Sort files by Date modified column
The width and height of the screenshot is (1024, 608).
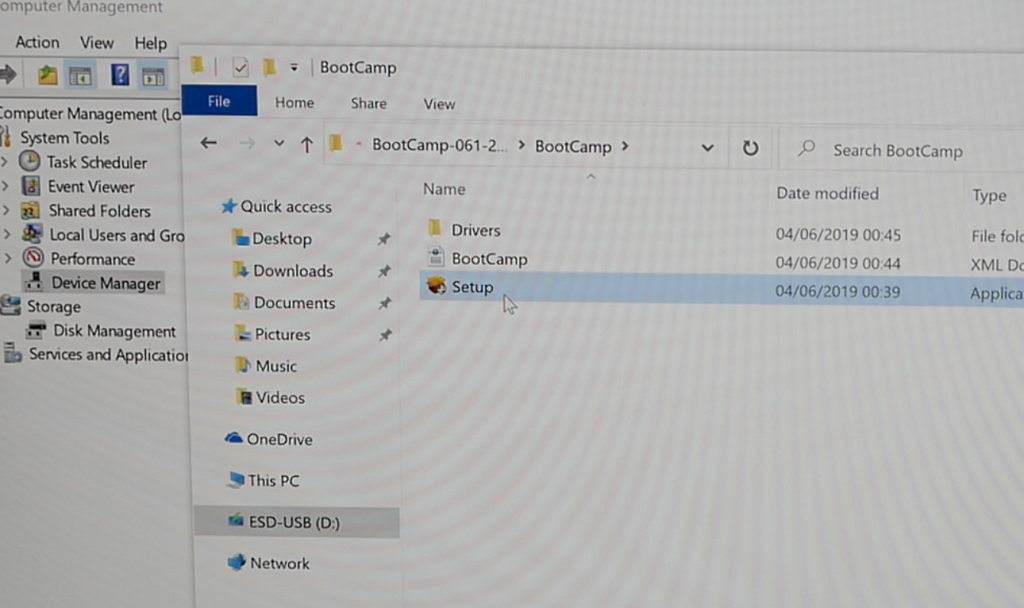point(827,193)
